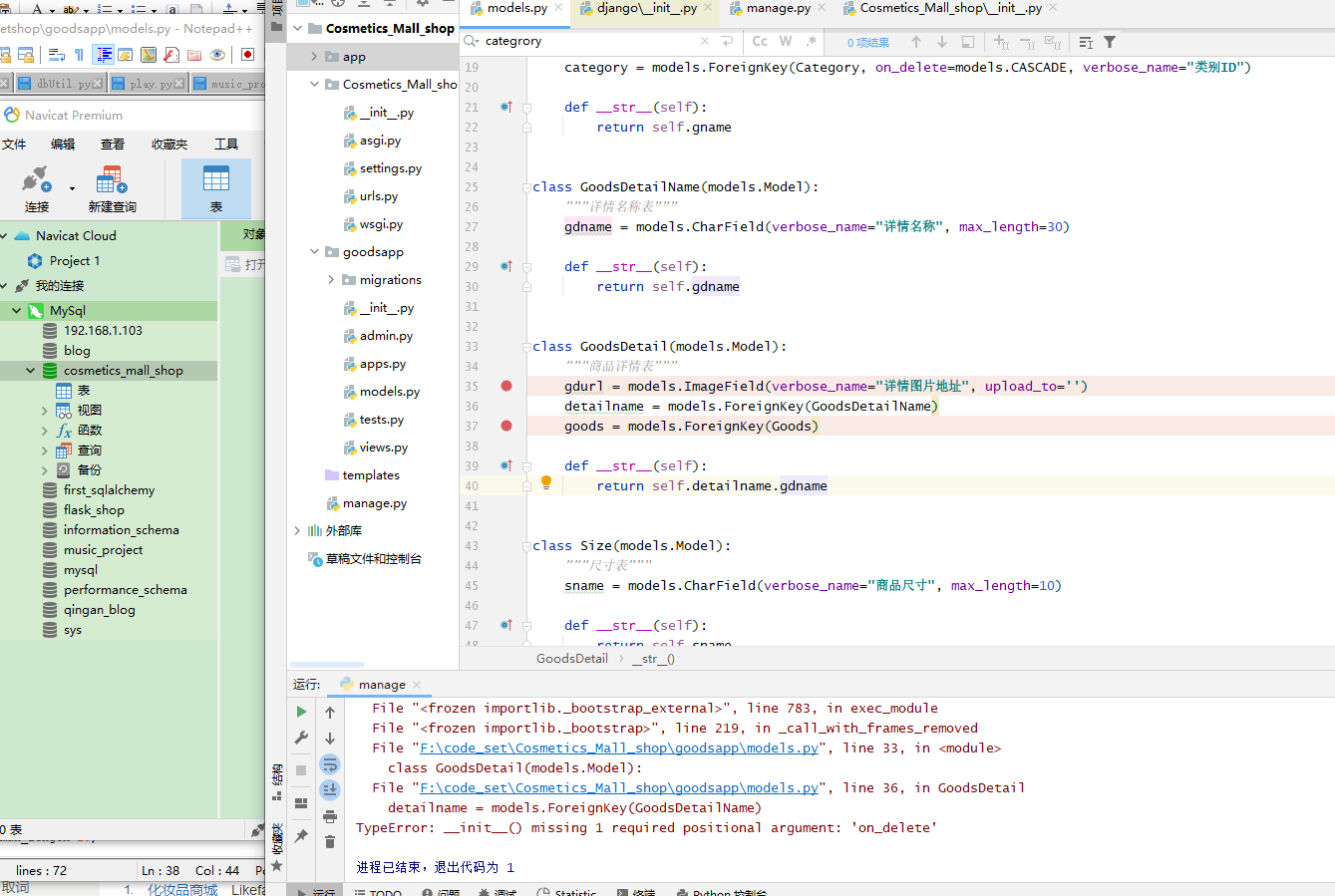Clear the search field with its X icon
The height and width of the screenshot is (896, 1335).
705,41
